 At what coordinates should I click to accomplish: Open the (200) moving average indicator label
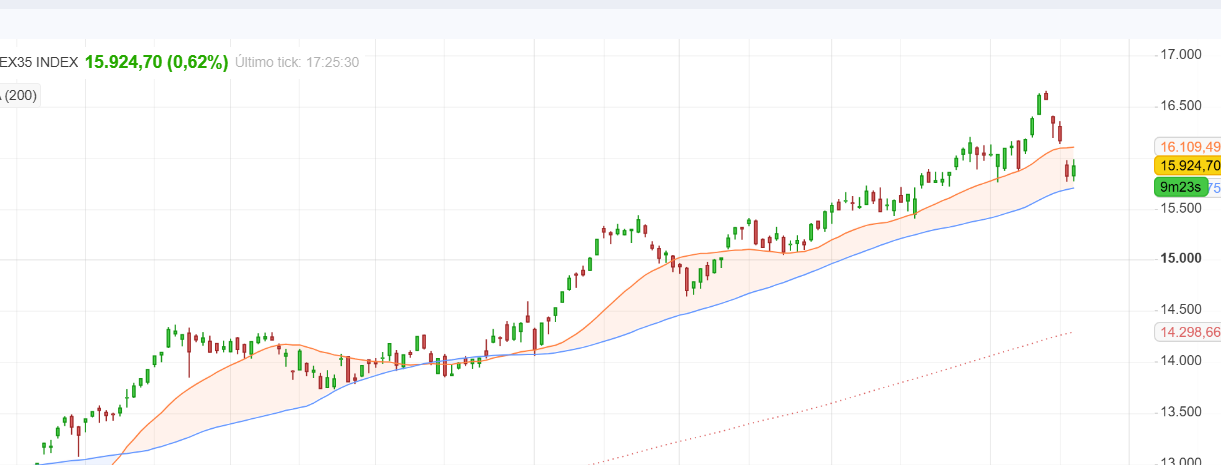19,96
